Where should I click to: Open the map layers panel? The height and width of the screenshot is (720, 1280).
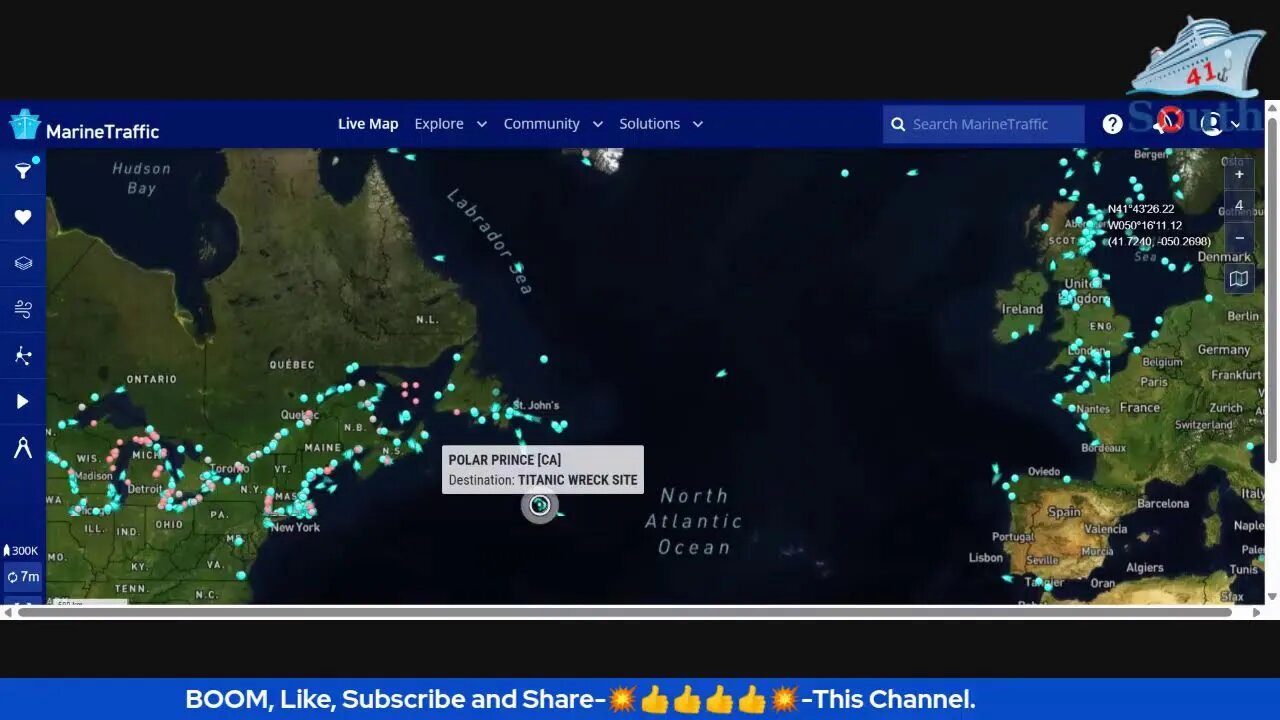point(22,263)
